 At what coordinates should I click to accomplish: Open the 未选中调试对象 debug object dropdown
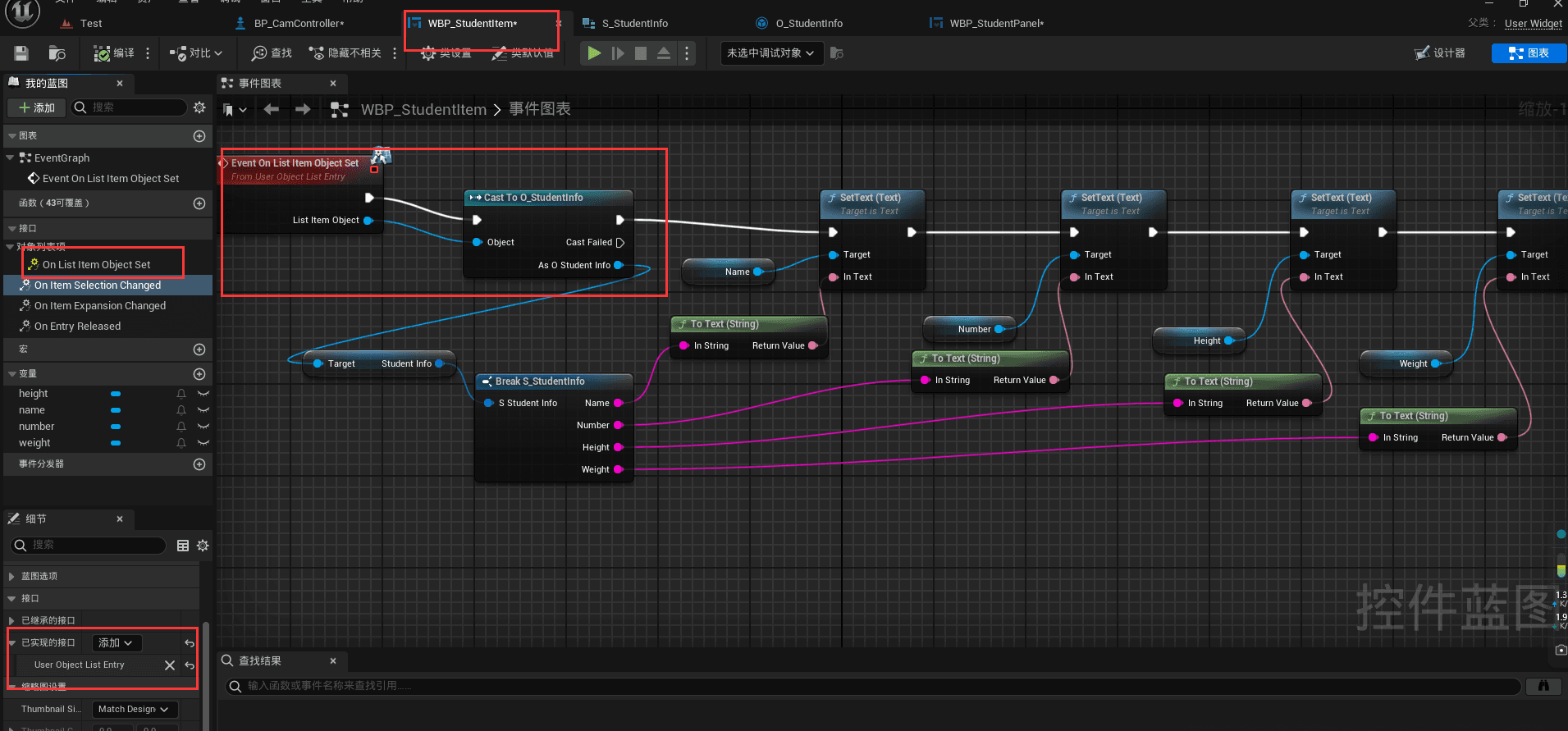(770, 53)
